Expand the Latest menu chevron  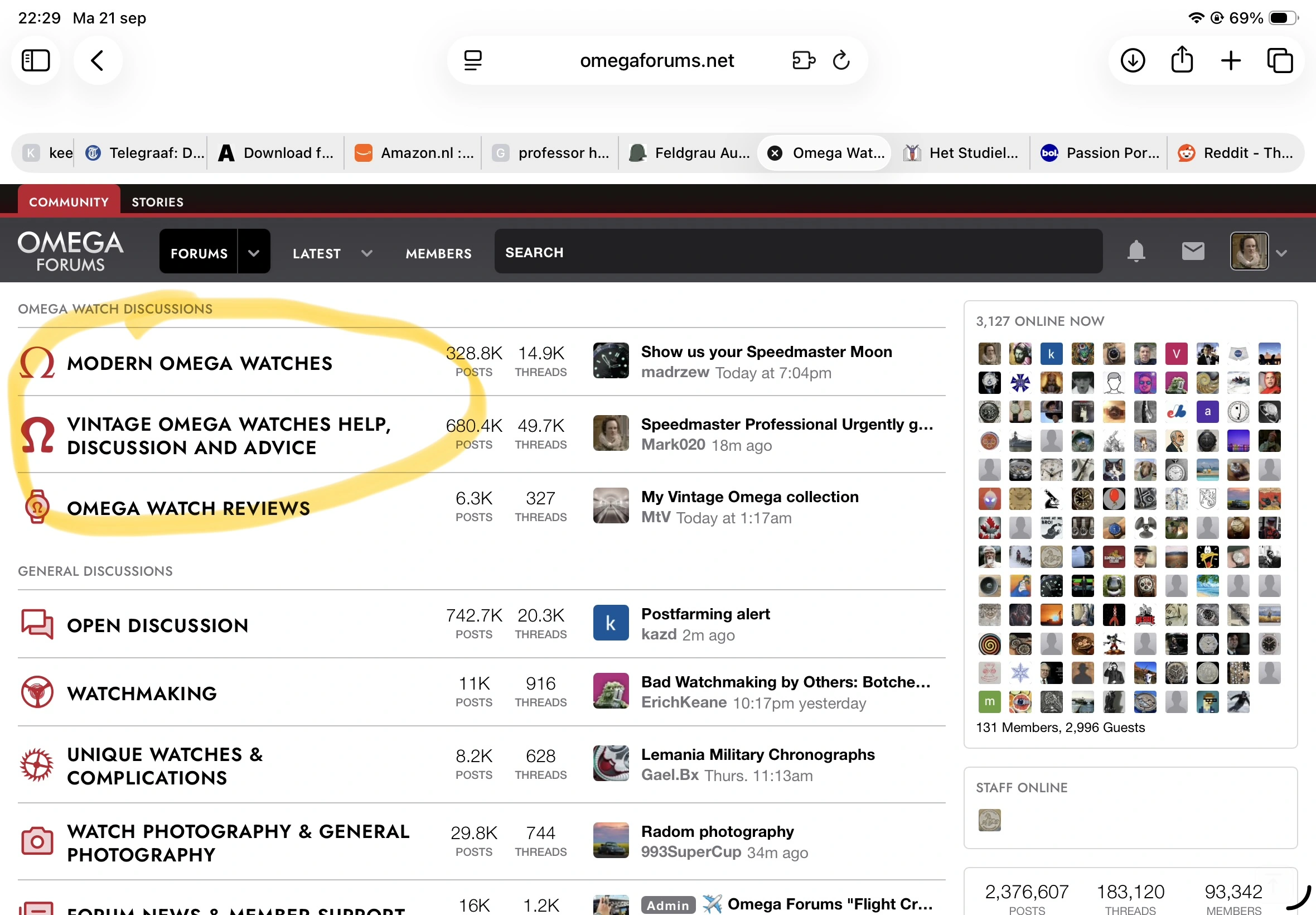pyautogui.click(x=367, y=253)
